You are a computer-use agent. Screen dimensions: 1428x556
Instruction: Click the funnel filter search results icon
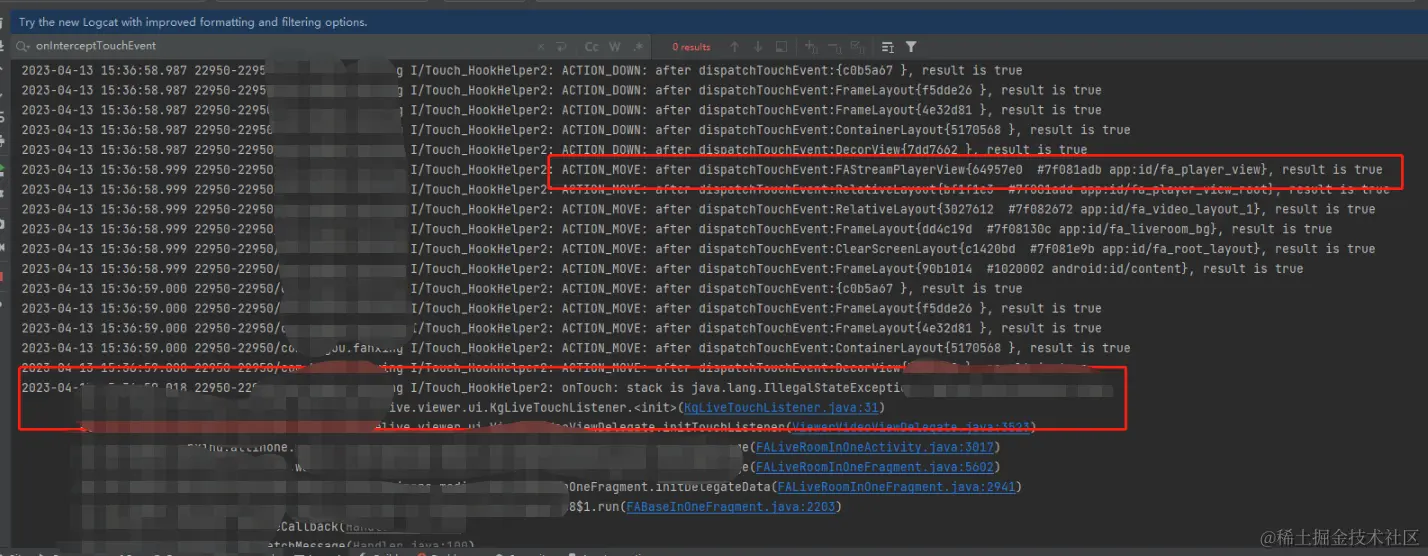(x=911, y=47)
